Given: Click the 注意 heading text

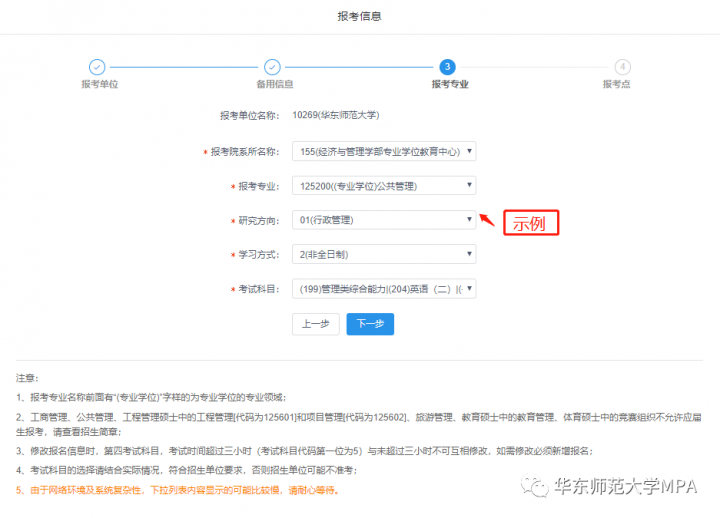Looking at the screenshot, I should pyautogui.click(x=27, y=378).
